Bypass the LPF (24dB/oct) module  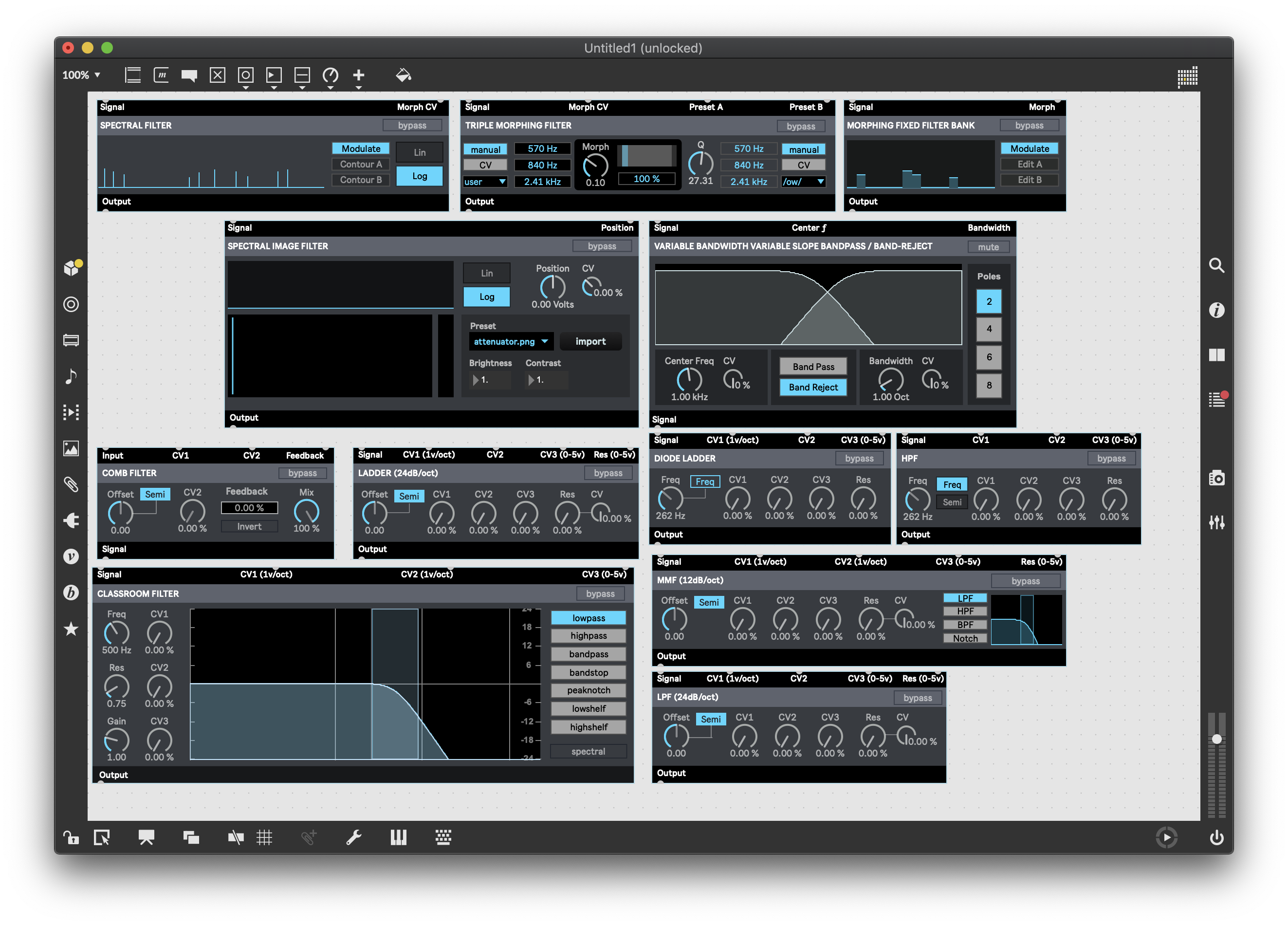pos(918,698)
